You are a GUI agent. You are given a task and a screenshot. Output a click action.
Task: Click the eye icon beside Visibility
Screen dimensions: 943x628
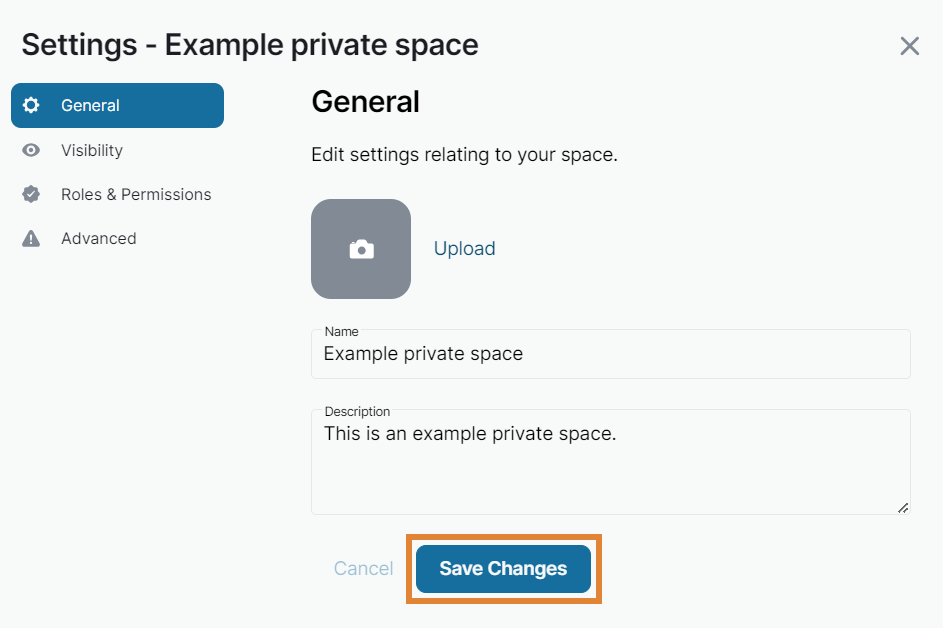tap(31, 150)
